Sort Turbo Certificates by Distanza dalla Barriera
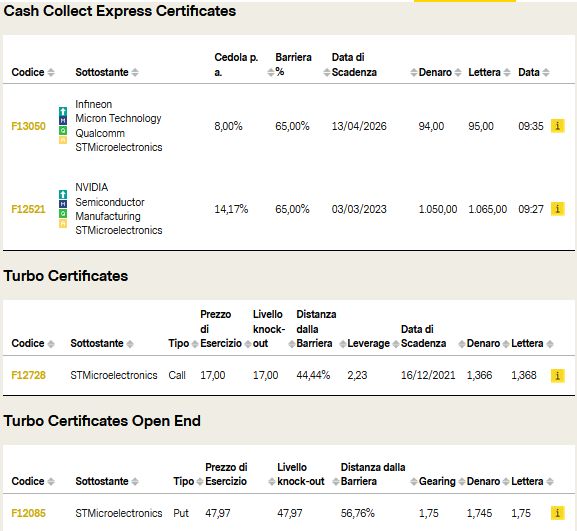Image resolution: width=577 pixels, height=531 pixels. [x=343, y=344]
